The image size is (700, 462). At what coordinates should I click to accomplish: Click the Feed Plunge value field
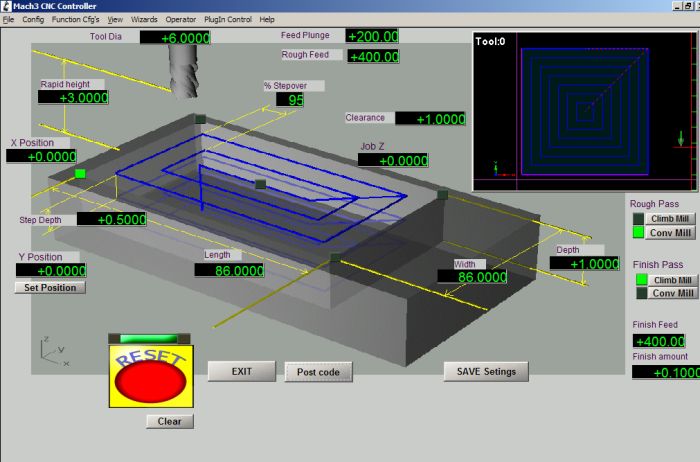coord(372,36)
